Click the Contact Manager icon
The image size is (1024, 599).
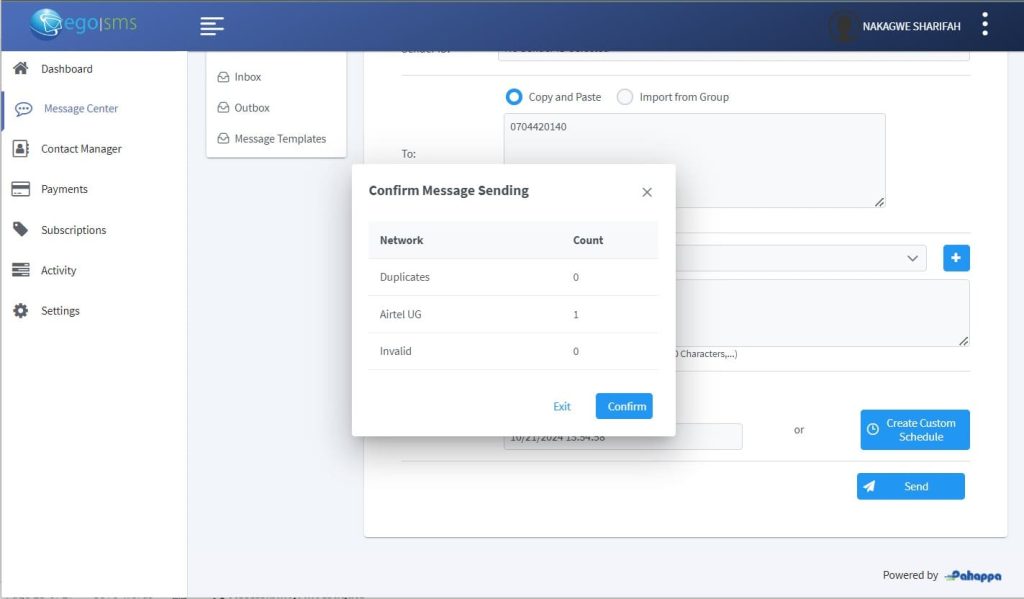point(20,148)
